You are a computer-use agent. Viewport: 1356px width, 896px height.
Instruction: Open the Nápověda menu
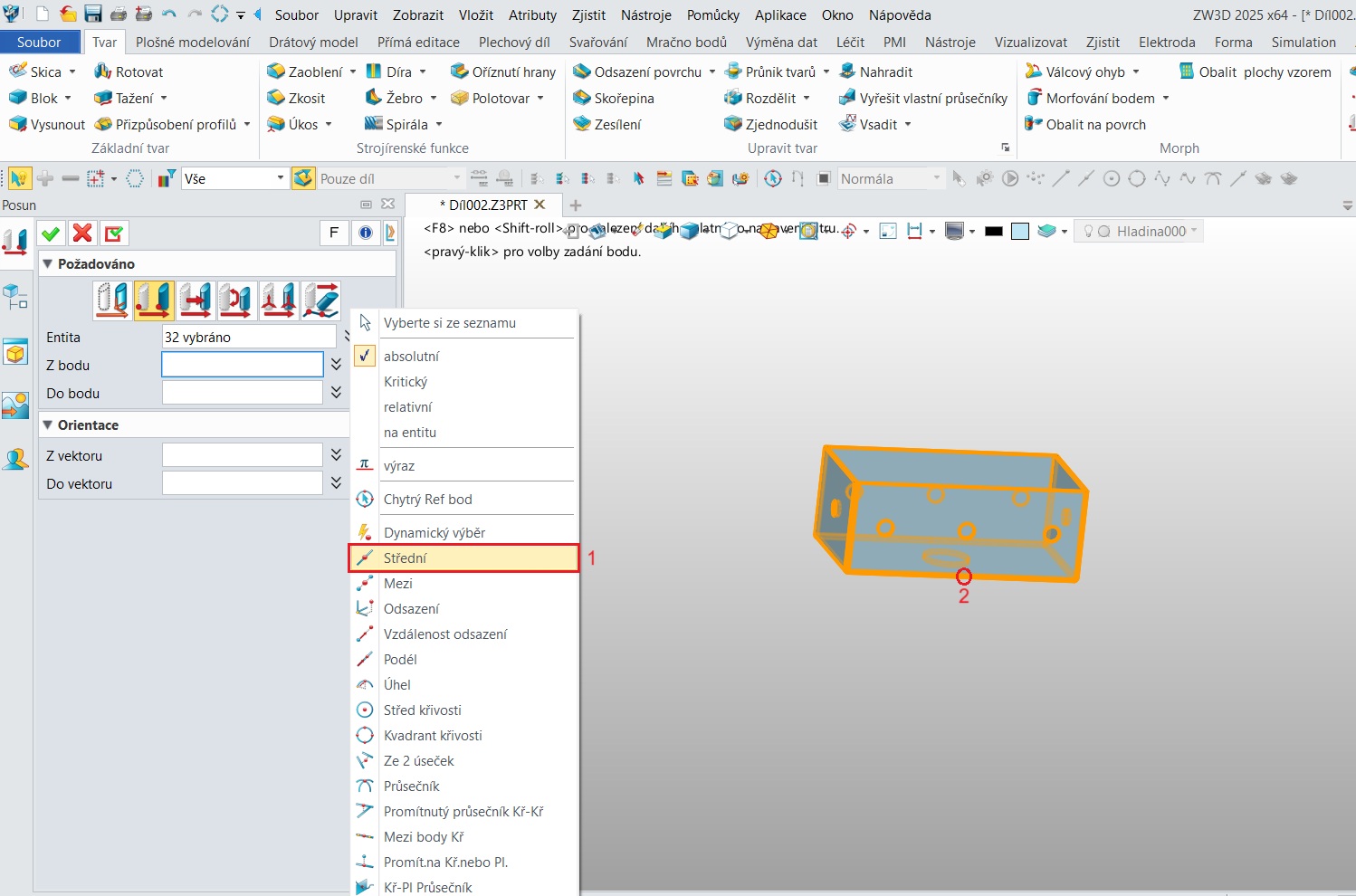pos(900,14)
